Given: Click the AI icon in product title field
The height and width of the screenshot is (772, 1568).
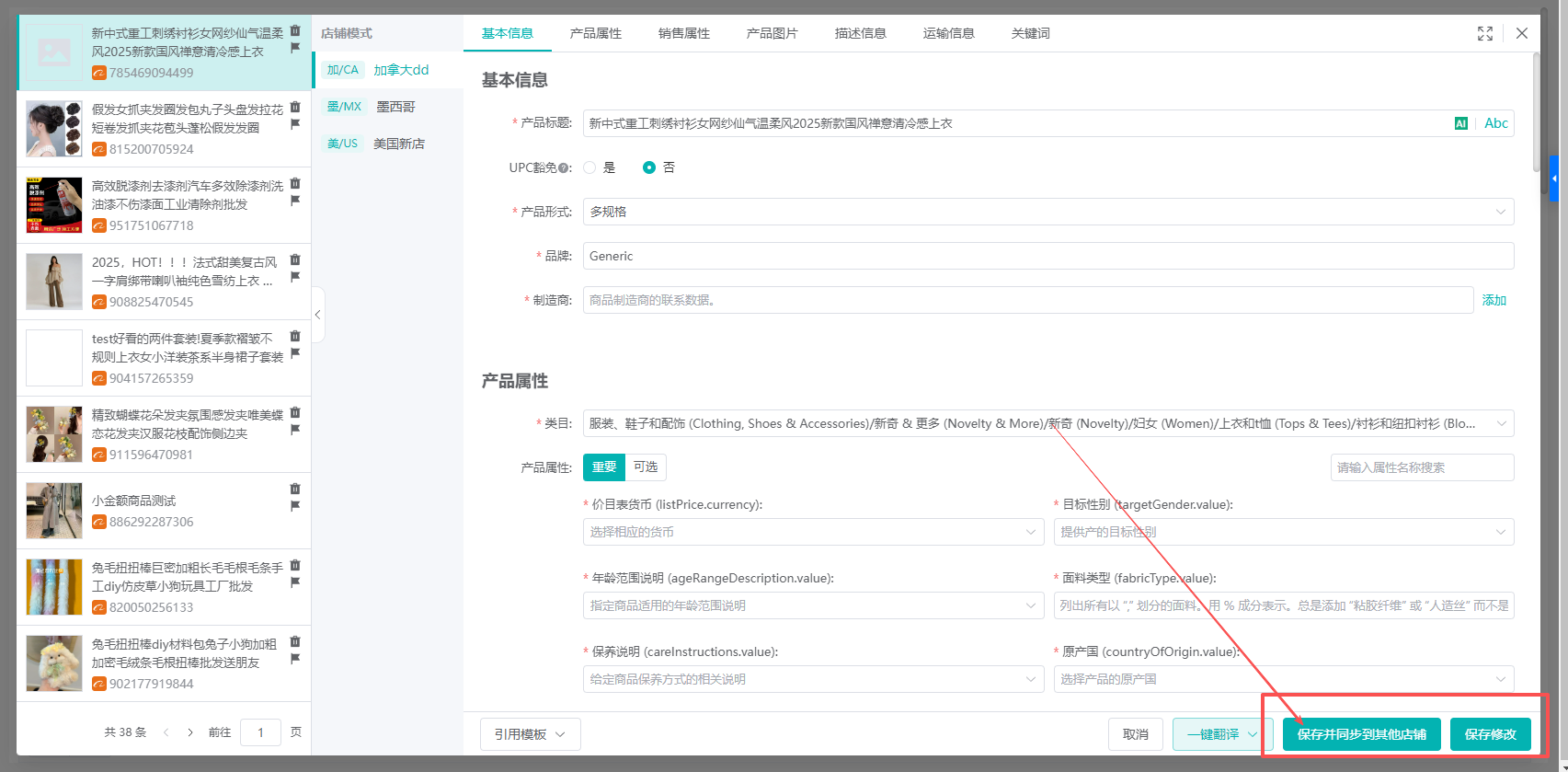Looking at the screenshot, I should click(x=1460, y=123).
